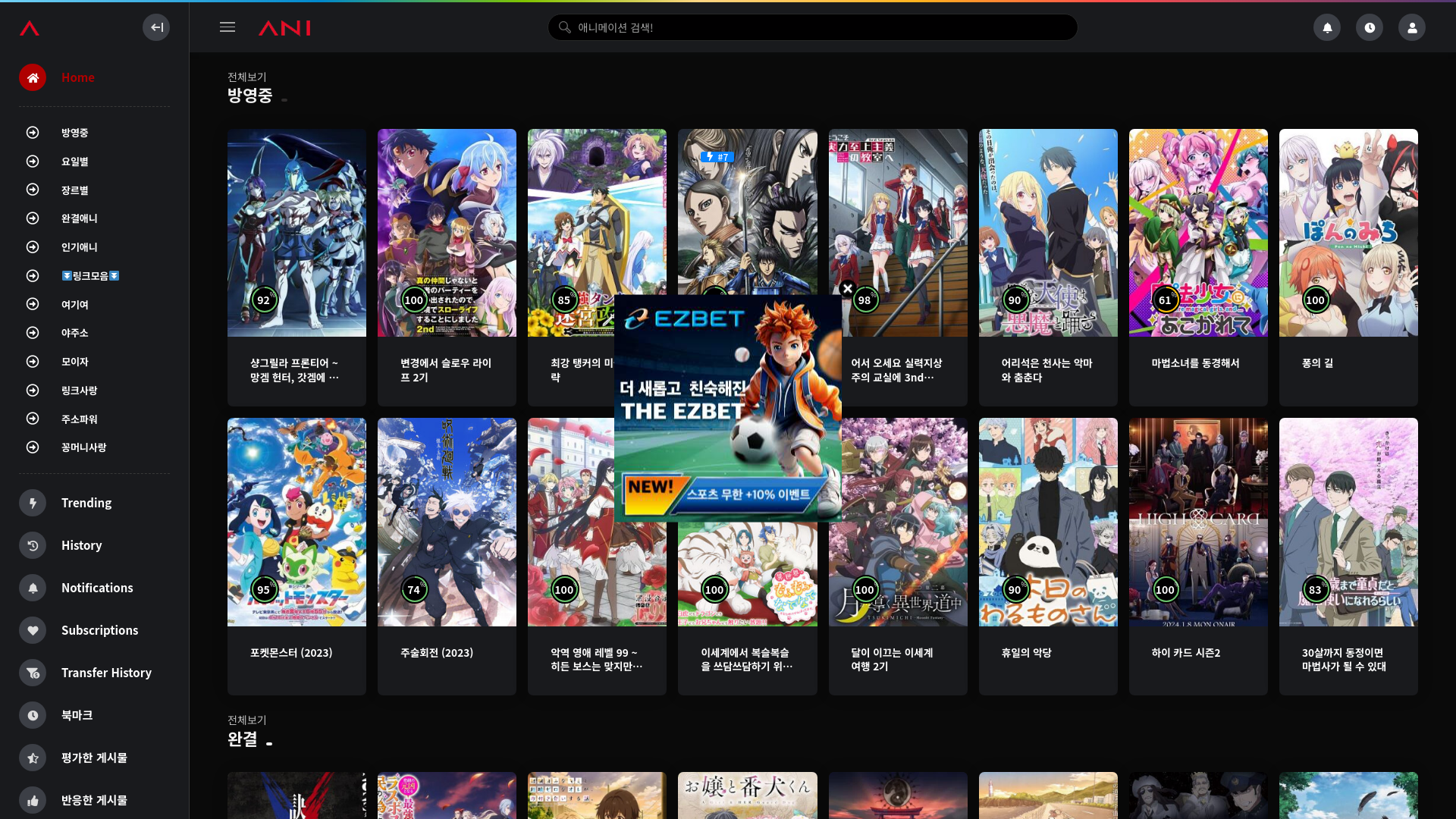Click the arrow icon next to 요일별
Viewport: 1456px width, 819px height.
coord(33,161)
